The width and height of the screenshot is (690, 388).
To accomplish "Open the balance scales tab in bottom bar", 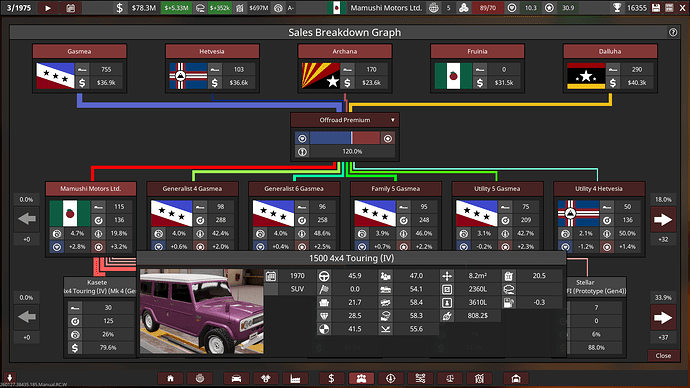I will click(450, 378).
